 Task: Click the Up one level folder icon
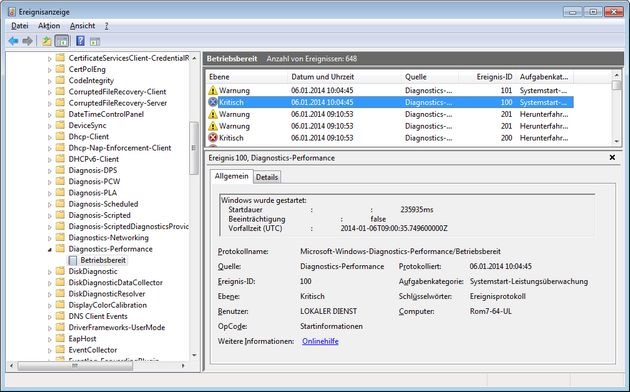tap(47, 41)
